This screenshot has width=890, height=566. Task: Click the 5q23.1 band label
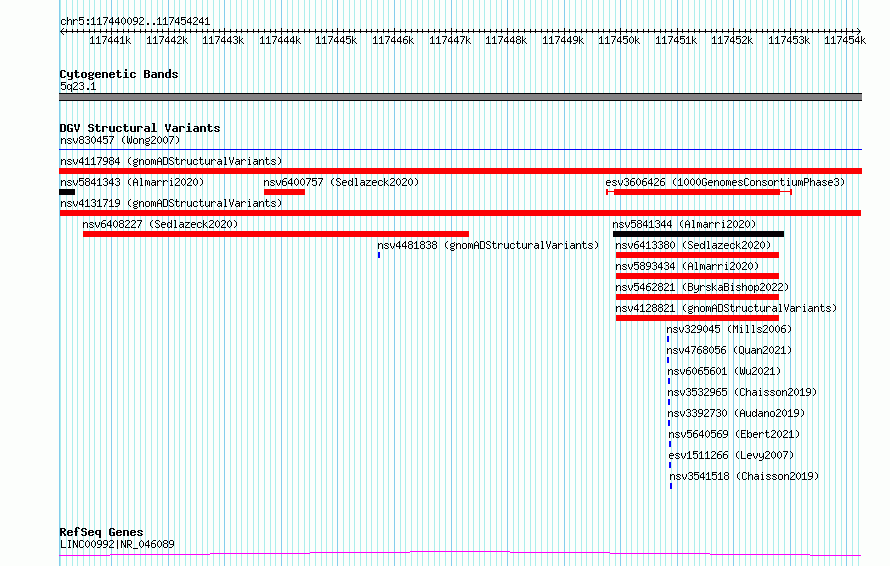click(78, 86)
